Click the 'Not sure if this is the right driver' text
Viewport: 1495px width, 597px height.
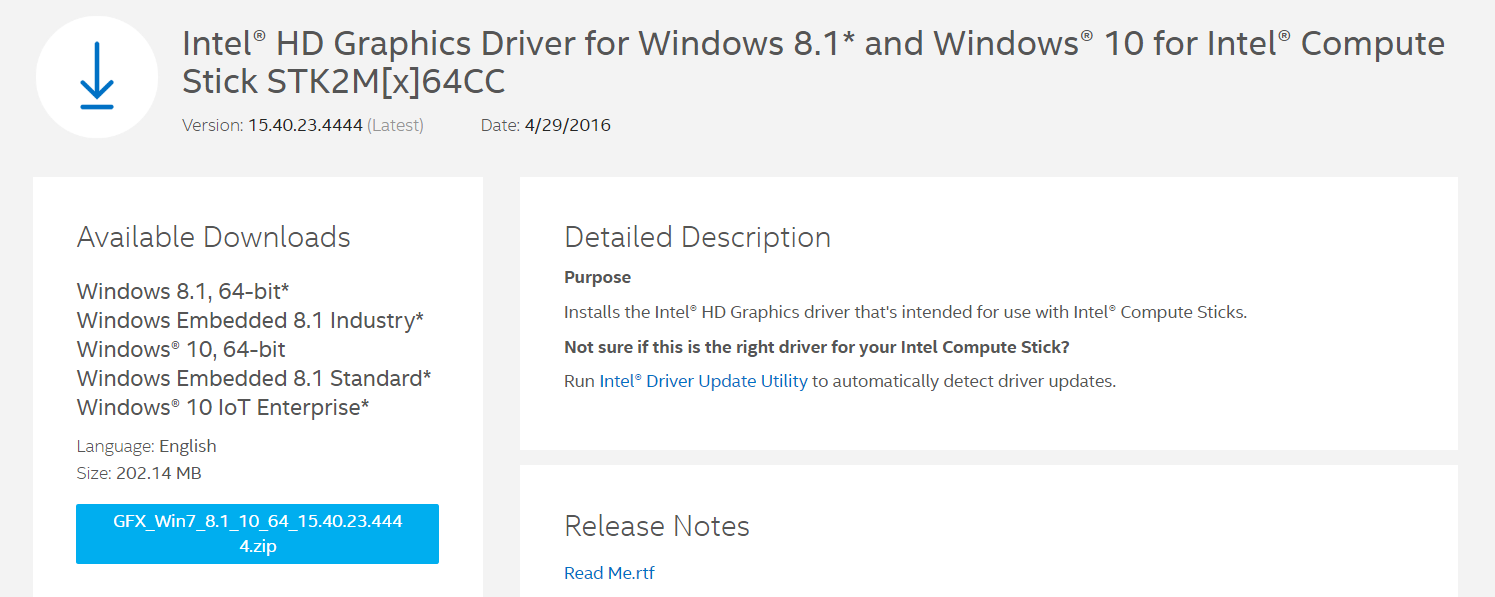(817, 347)
